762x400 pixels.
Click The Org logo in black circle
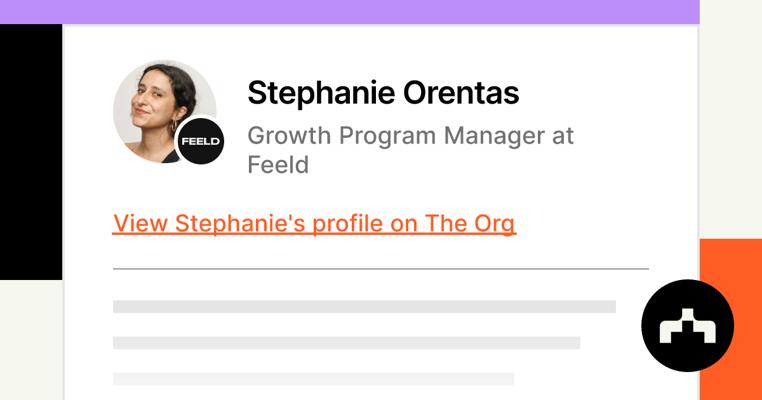pyautogui.click(x=687, y=326)
